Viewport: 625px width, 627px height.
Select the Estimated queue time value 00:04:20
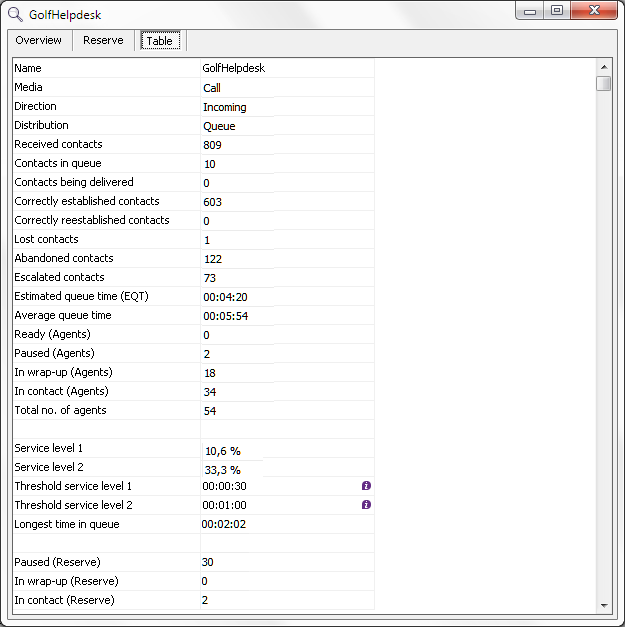point(225,297)
